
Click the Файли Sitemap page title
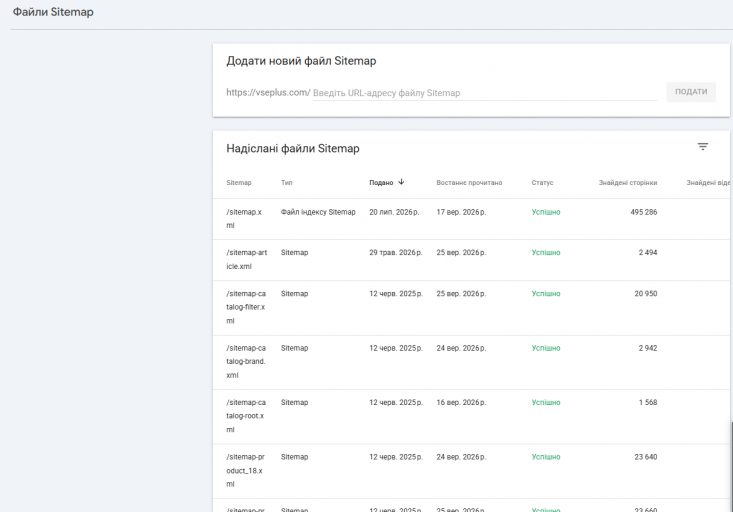click(53, 12)
